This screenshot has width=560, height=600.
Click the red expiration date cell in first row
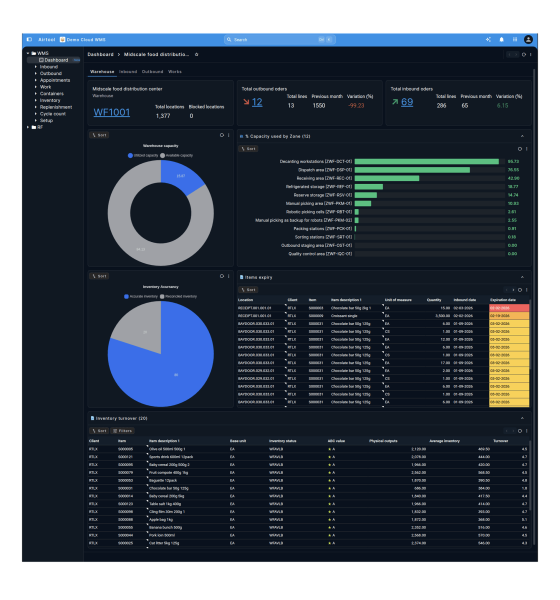click(509, 308)
